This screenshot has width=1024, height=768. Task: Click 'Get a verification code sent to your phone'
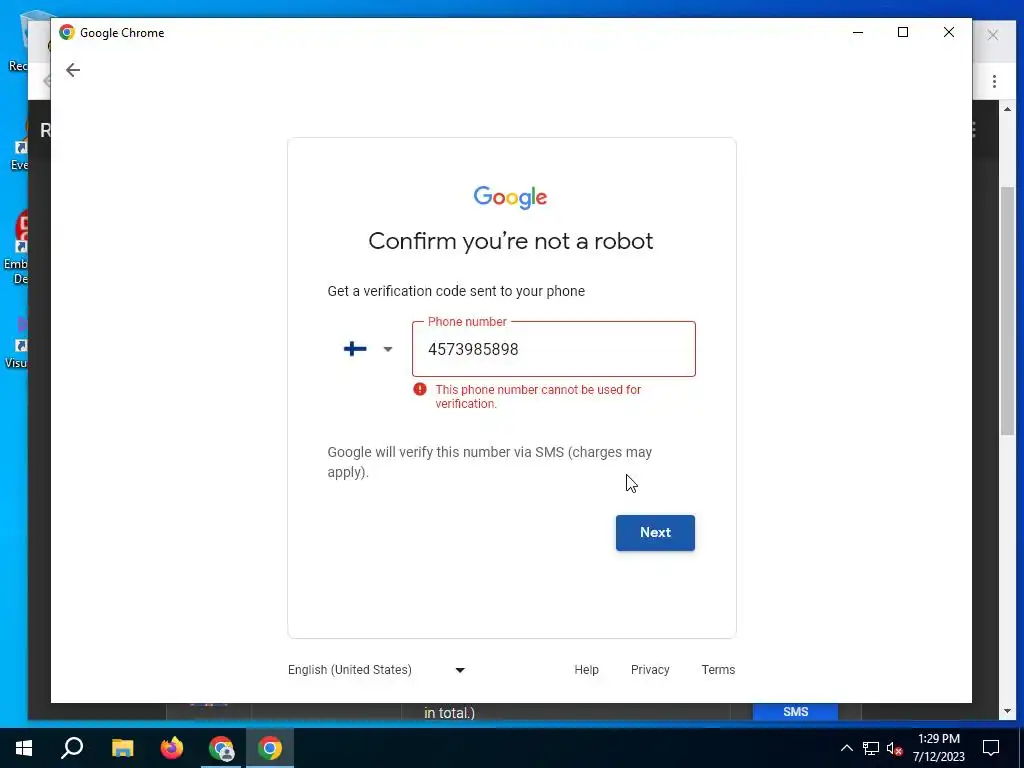point(456,291)
